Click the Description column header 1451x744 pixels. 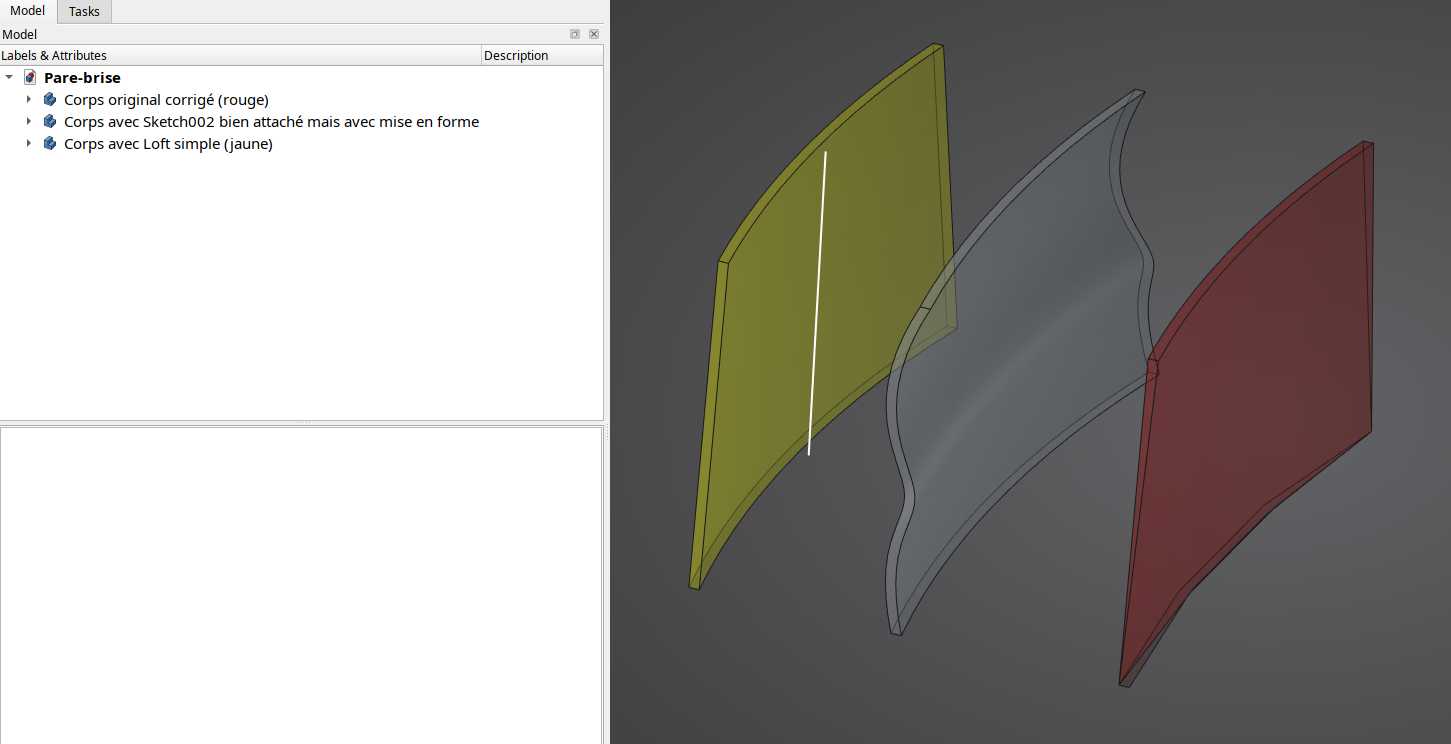(542, 55)
